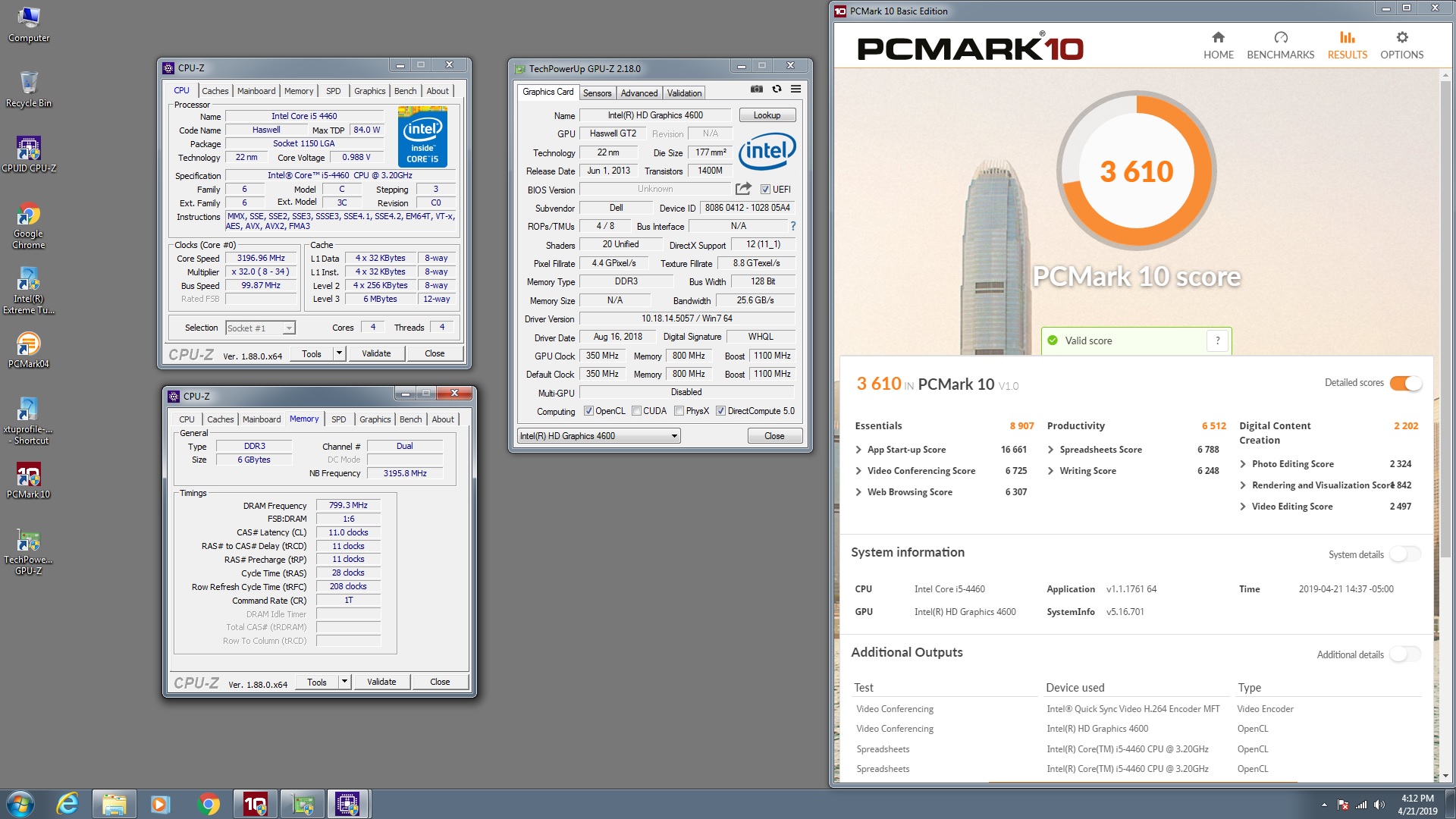Expand Writing Score row

1050,471
